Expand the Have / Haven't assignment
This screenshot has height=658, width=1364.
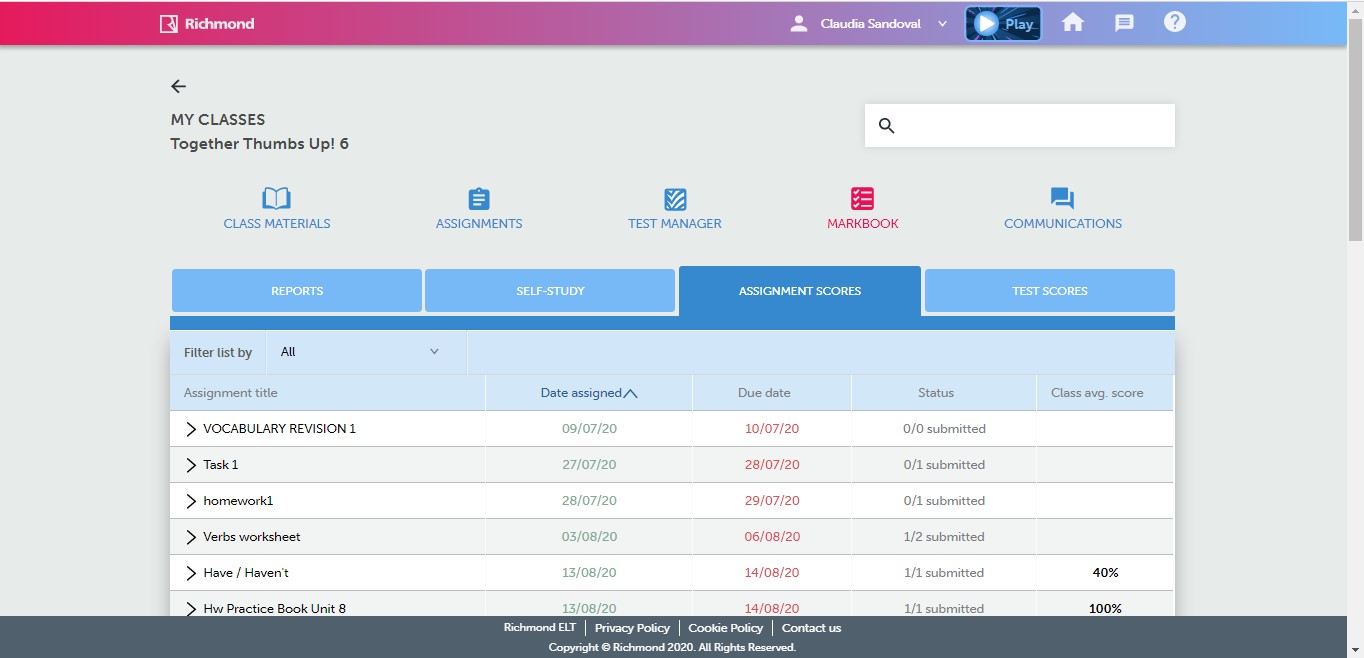click(192, 573)
